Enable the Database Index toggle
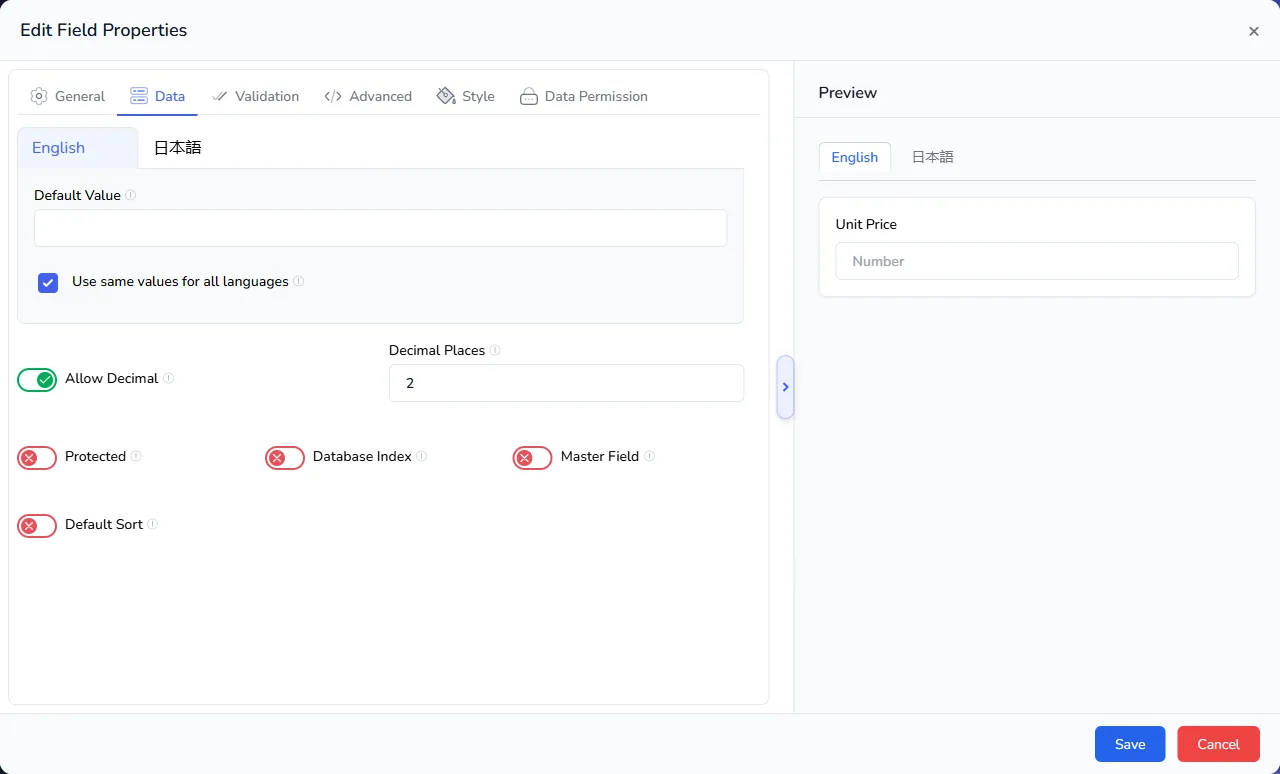 tap(285, 457)
